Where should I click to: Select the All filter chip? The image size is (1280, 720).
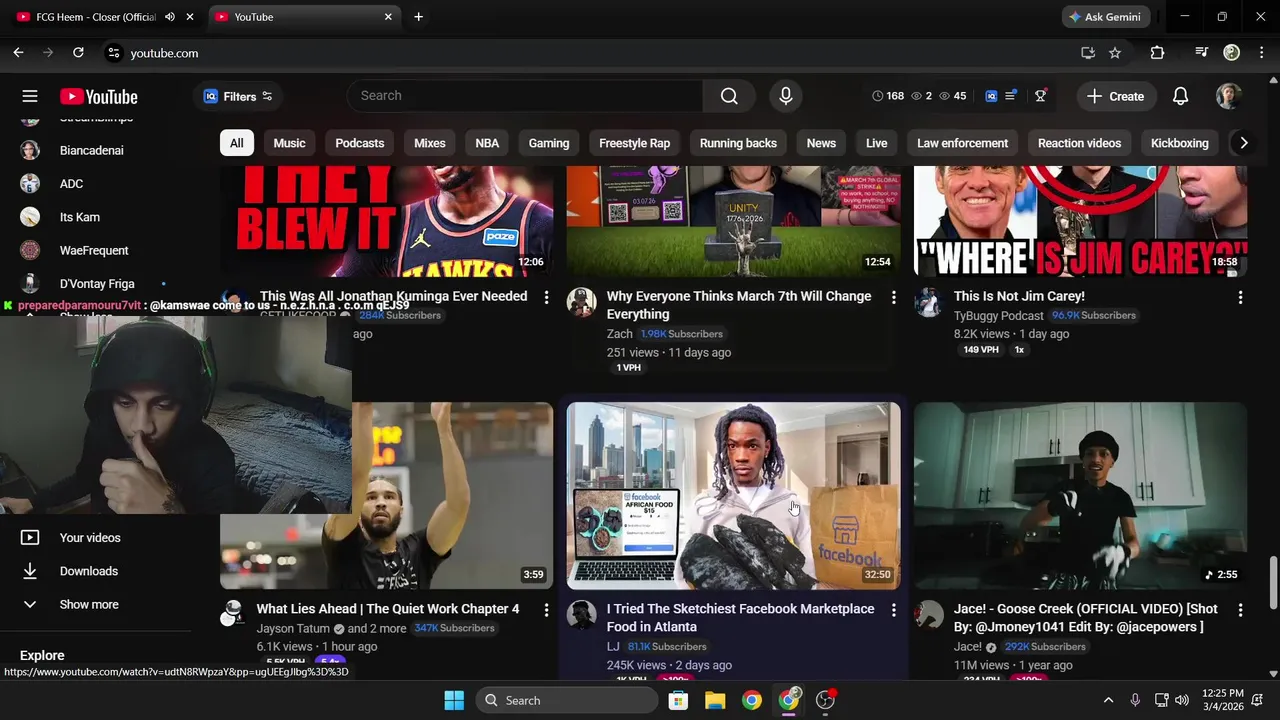237,143
